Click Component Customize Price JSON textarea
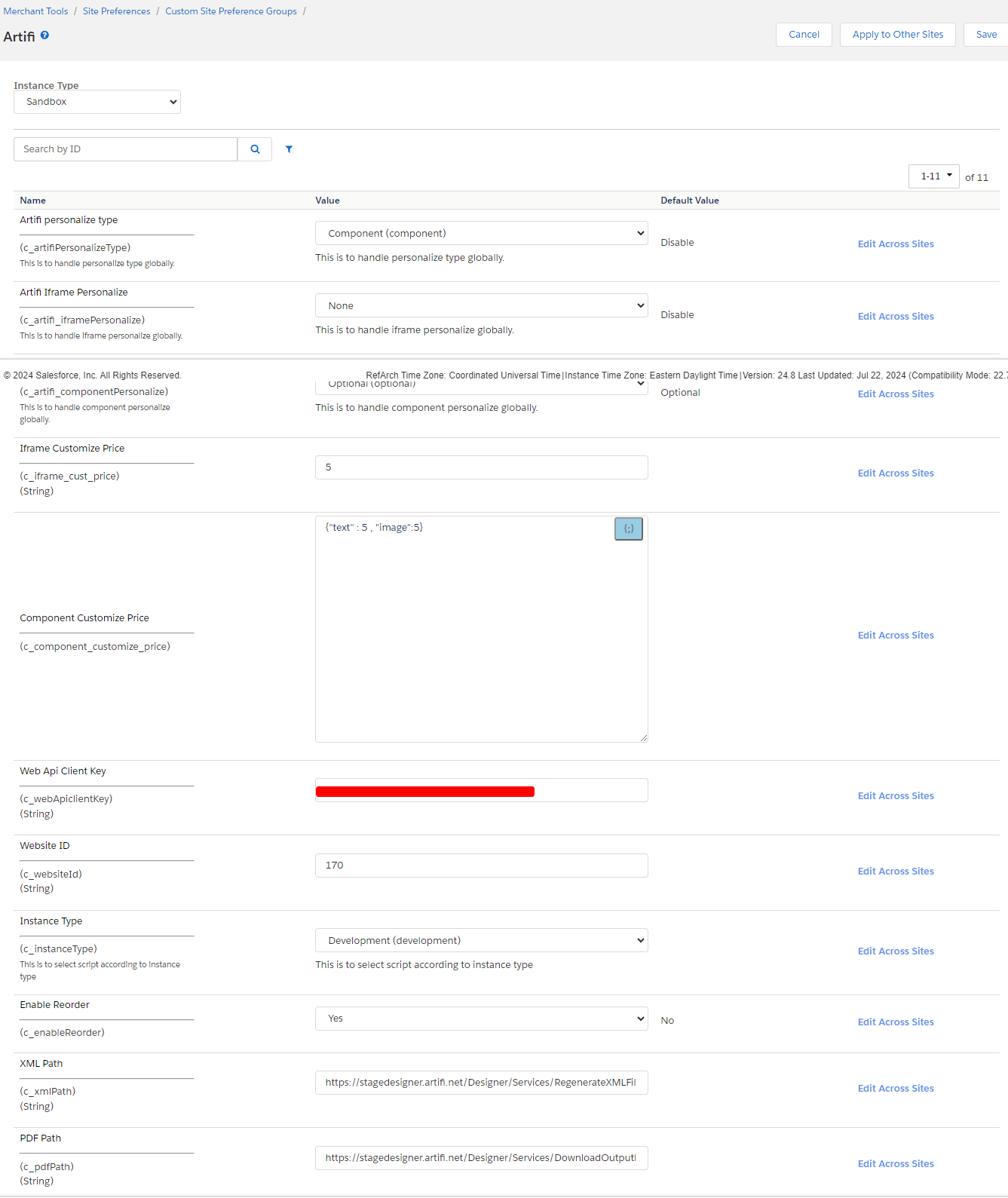1008x1198 pixels. click(482, 630)
